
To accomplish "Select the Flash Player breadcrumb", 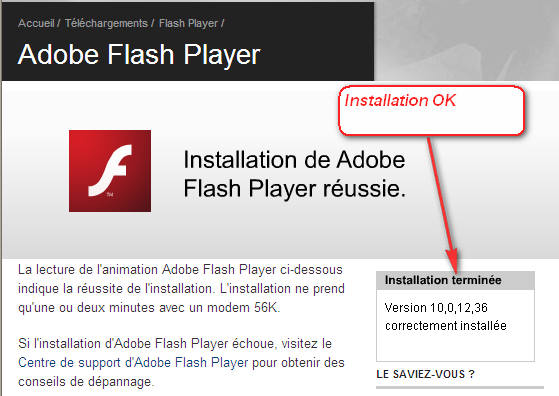I will (188, 24).
